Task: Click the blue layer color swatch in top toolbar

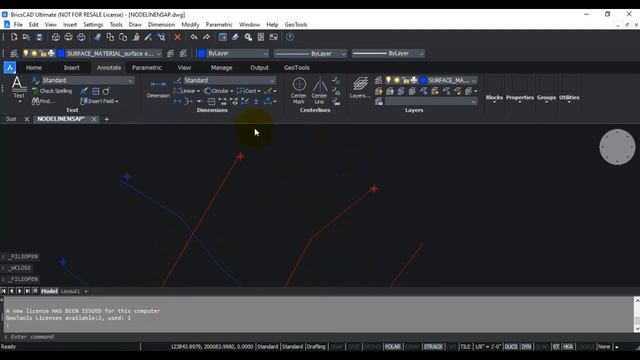Action: (61, 53)
